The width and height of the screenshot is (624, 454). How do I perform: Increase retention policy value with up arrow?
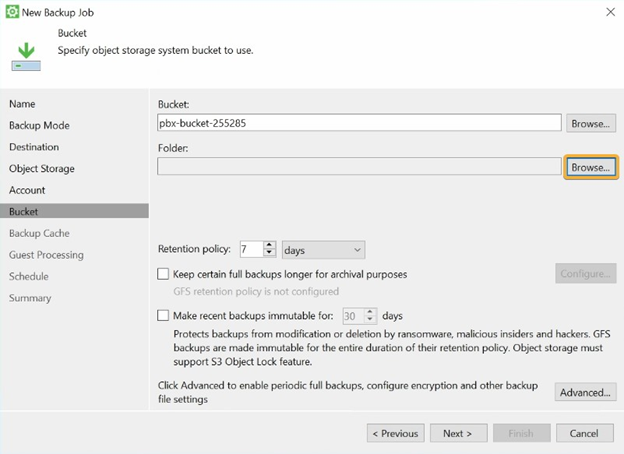click(x=269, y=245)
